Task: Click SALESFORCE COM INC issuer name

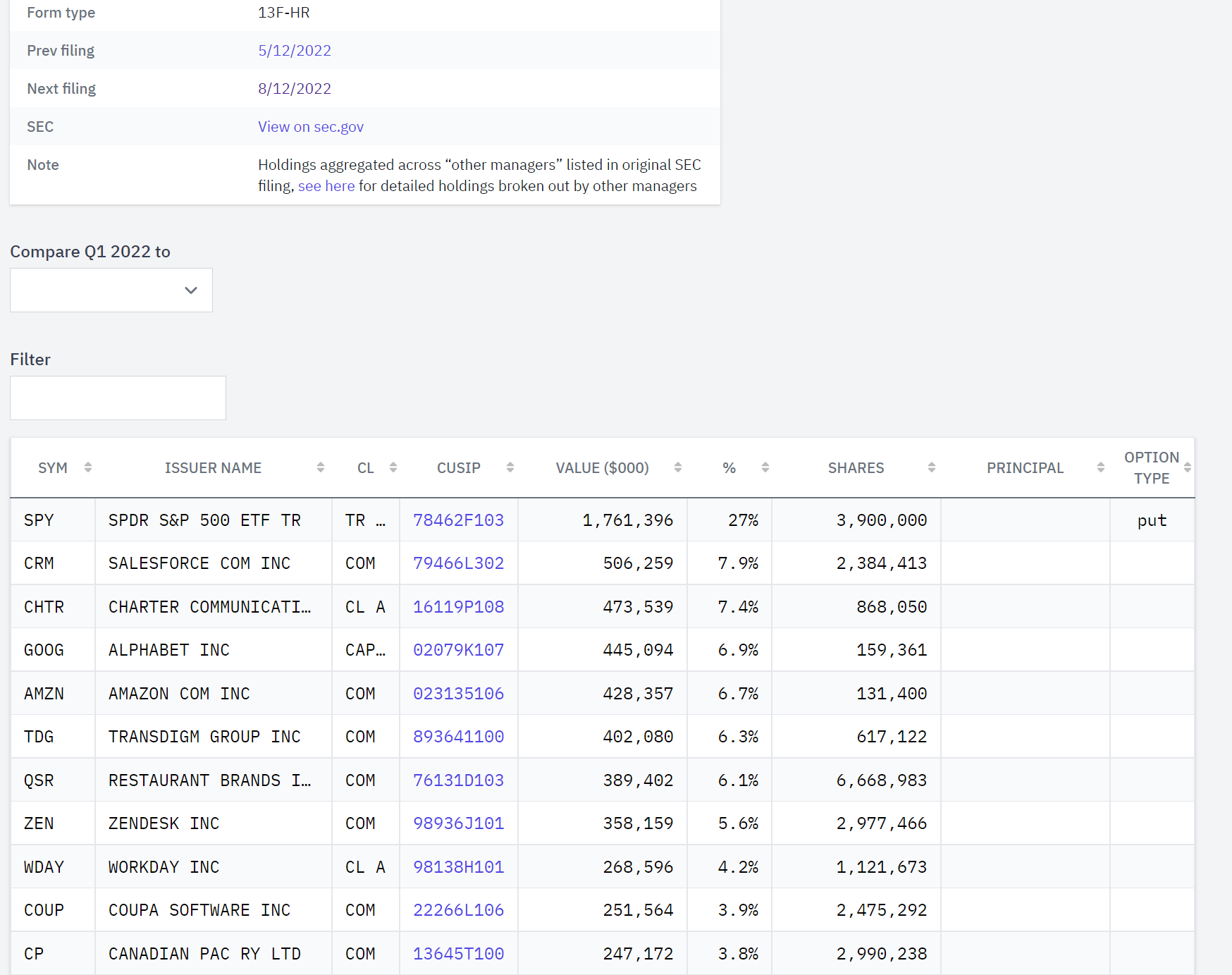Action: (x=199, y=563)
